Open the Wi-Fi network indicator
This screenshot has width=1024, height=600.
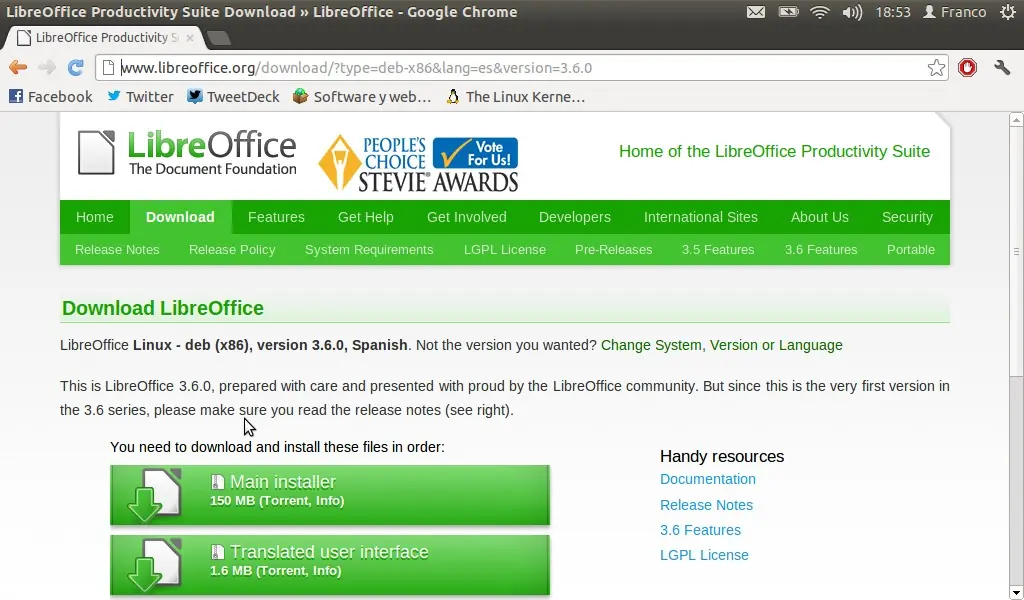(820, 12)
